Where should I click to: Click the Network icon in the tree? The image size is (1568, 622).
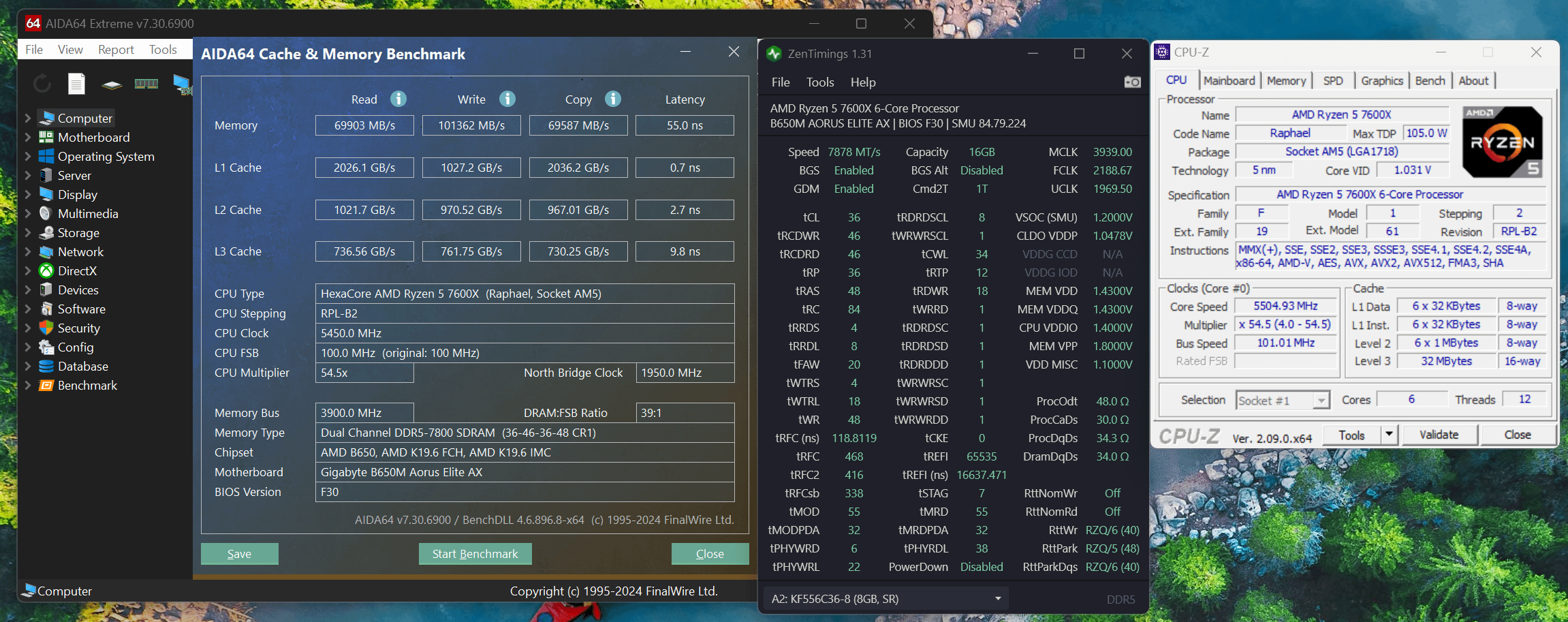click(46, 251)
